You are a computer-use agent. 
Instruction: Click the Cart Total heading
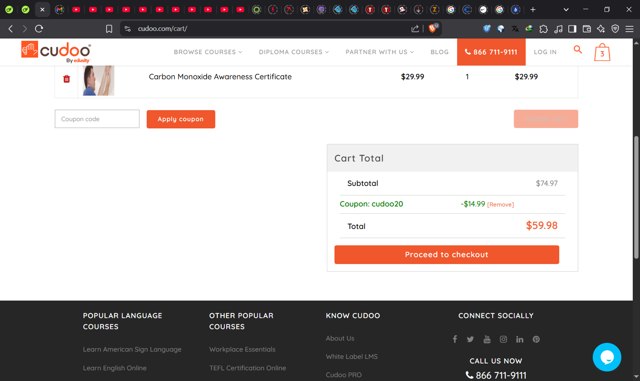(359, 158)
